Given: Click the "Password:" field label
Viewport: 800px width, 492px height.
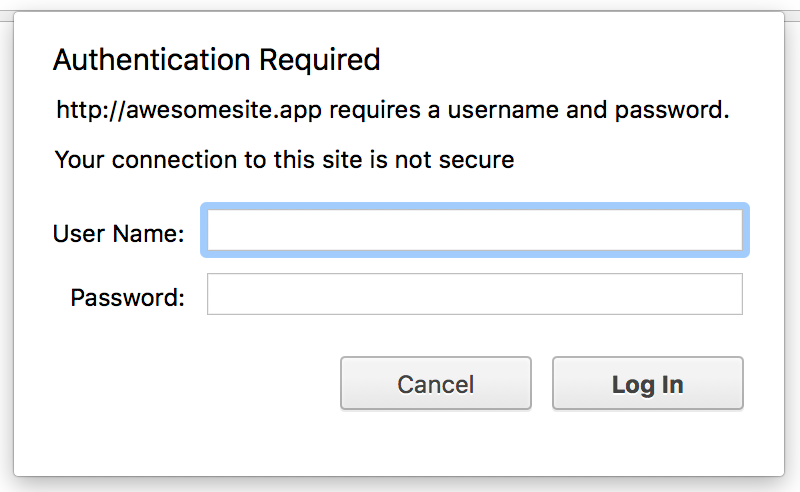Looking at the screenshot, I should coord(128,297).
